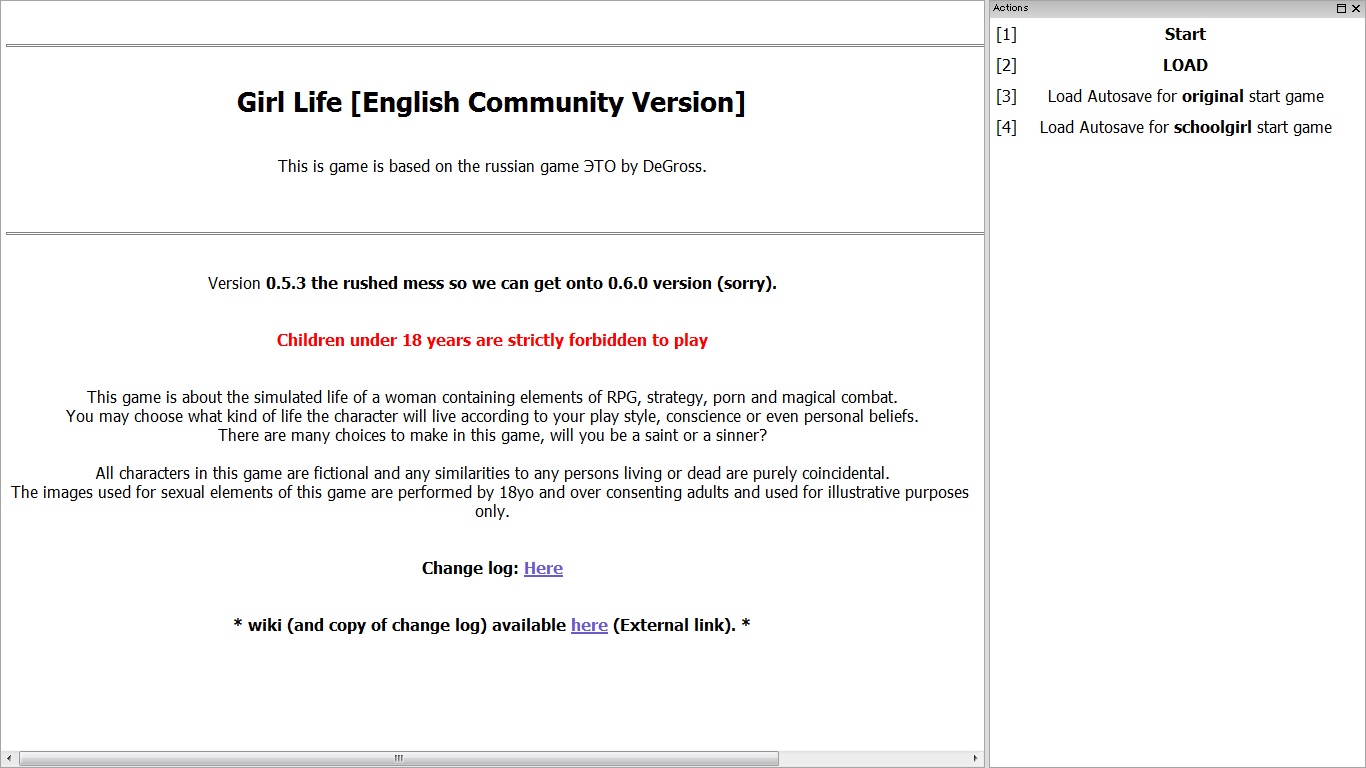Click the [3] shortcut number
Image resolution: width=1366 pixels, height=768 pixels.
[1006, 96]
